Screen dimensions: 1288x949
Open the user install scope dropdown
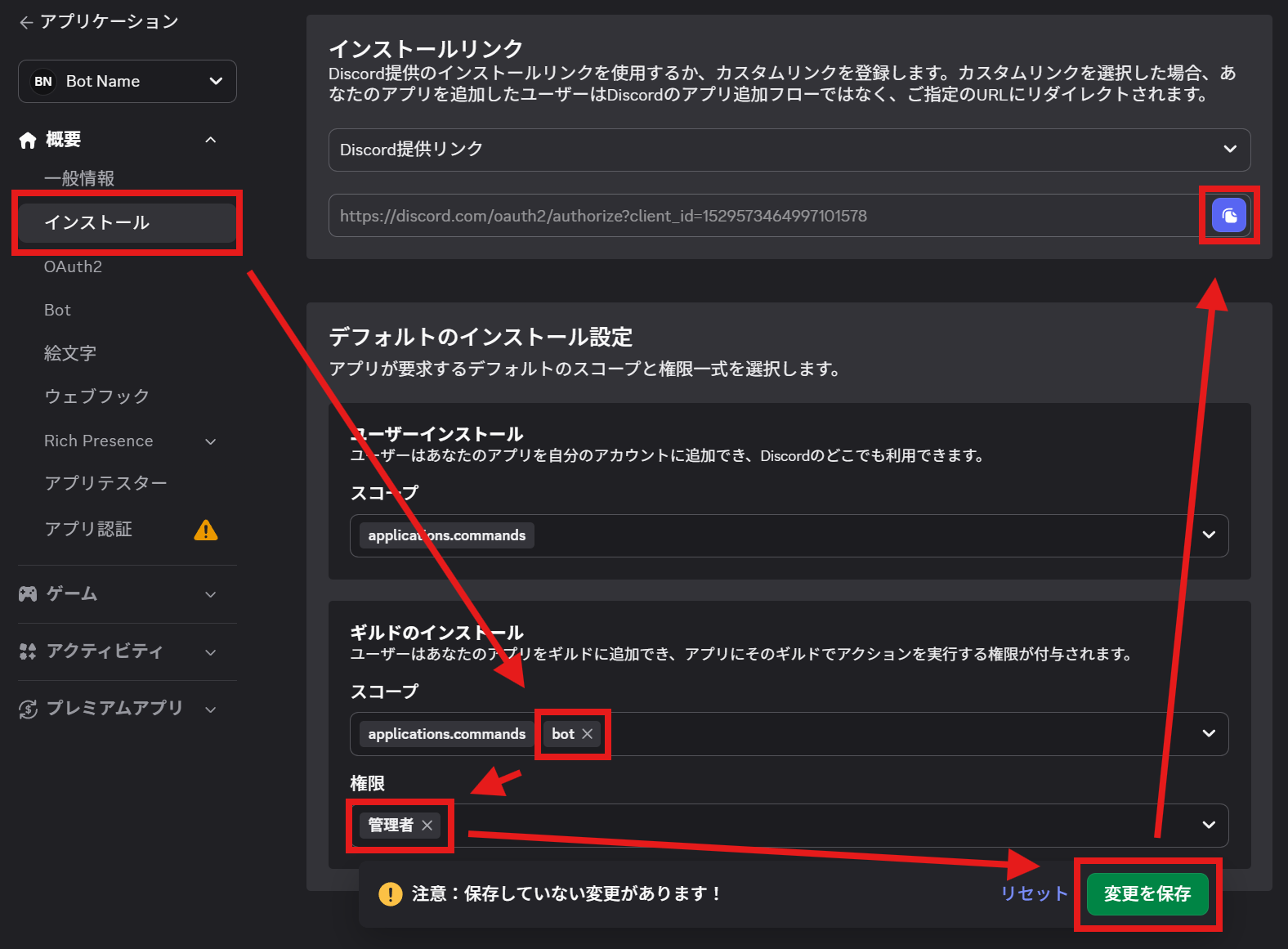coord(789,535)
